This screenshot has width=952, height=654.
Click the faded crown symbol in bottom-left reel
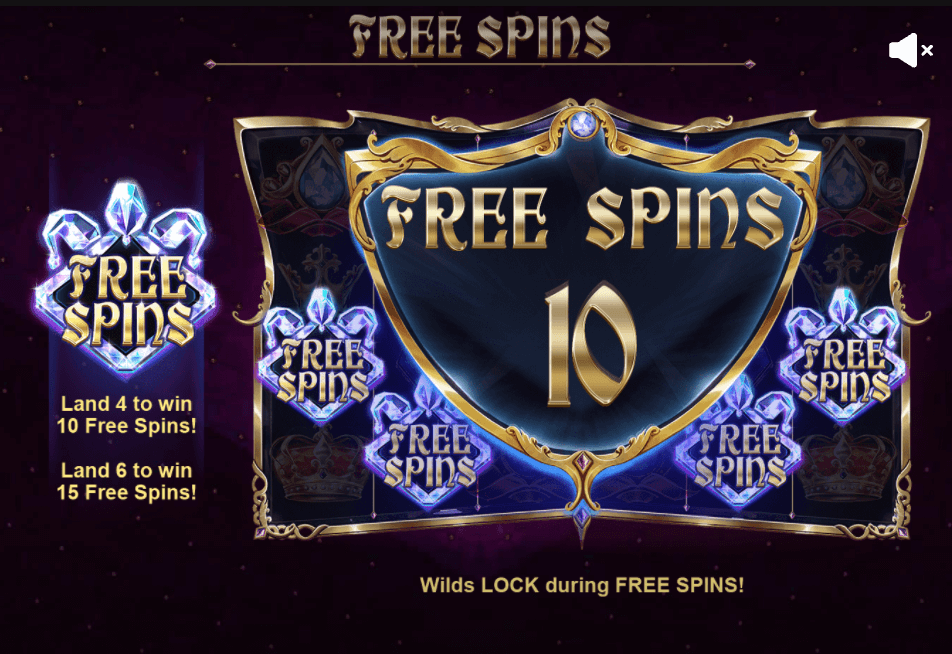pos(320,465)
